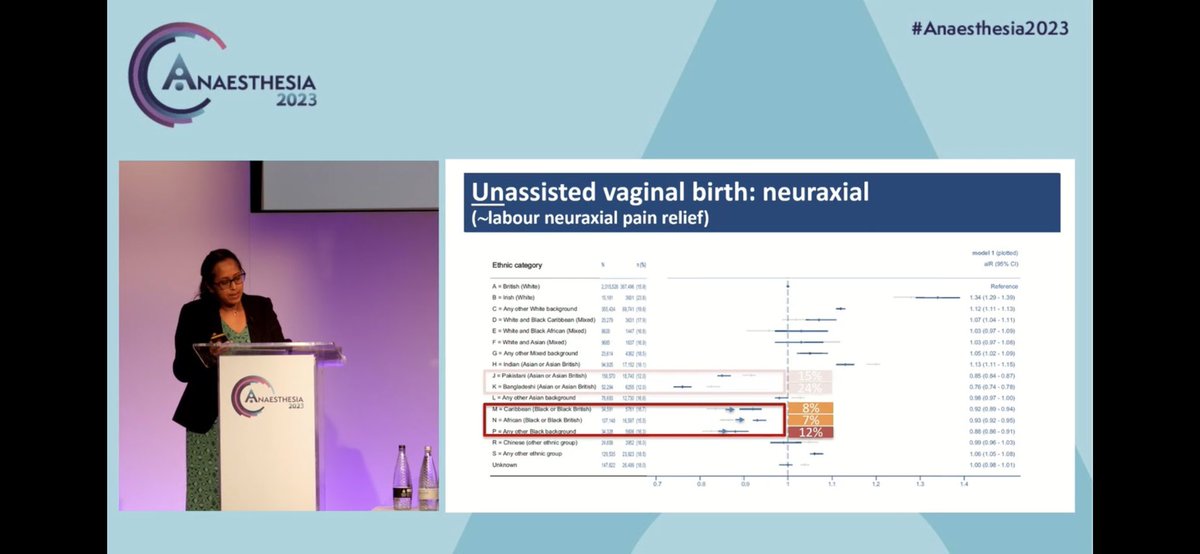
Task: Click the 'Reference' value for British (White)
Action: coord(1005,286)
